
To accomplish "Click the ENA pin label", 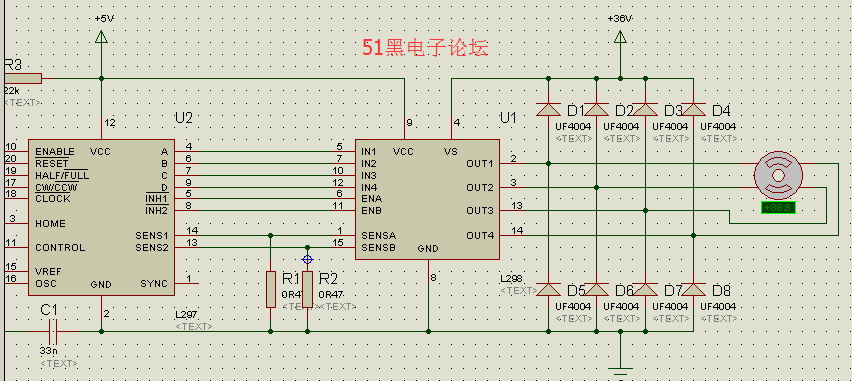I will 371,199.
